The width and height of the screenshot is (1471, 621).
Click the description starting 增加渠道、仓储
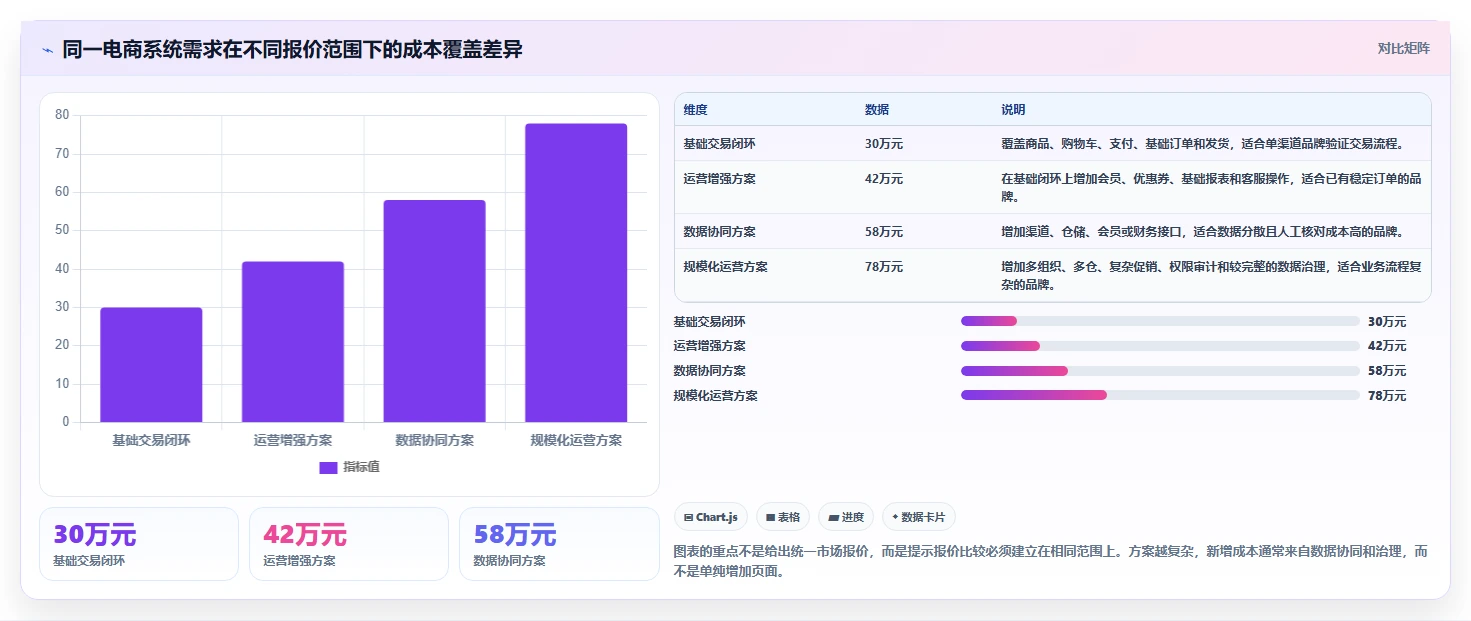(1203, 232)
